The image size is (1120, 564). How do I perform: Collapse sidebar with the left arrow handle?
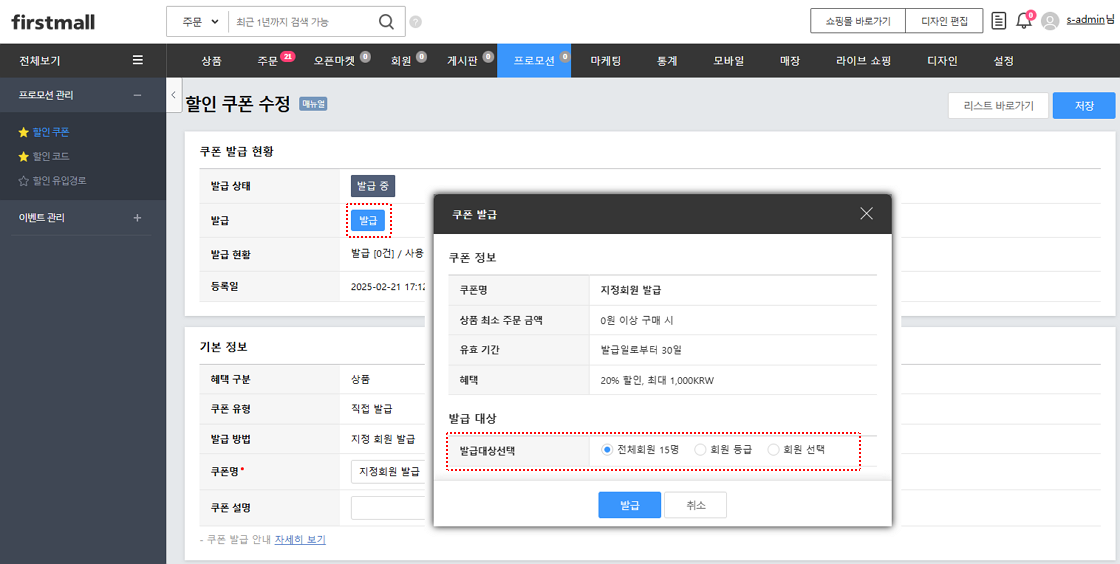click(174, 94)
